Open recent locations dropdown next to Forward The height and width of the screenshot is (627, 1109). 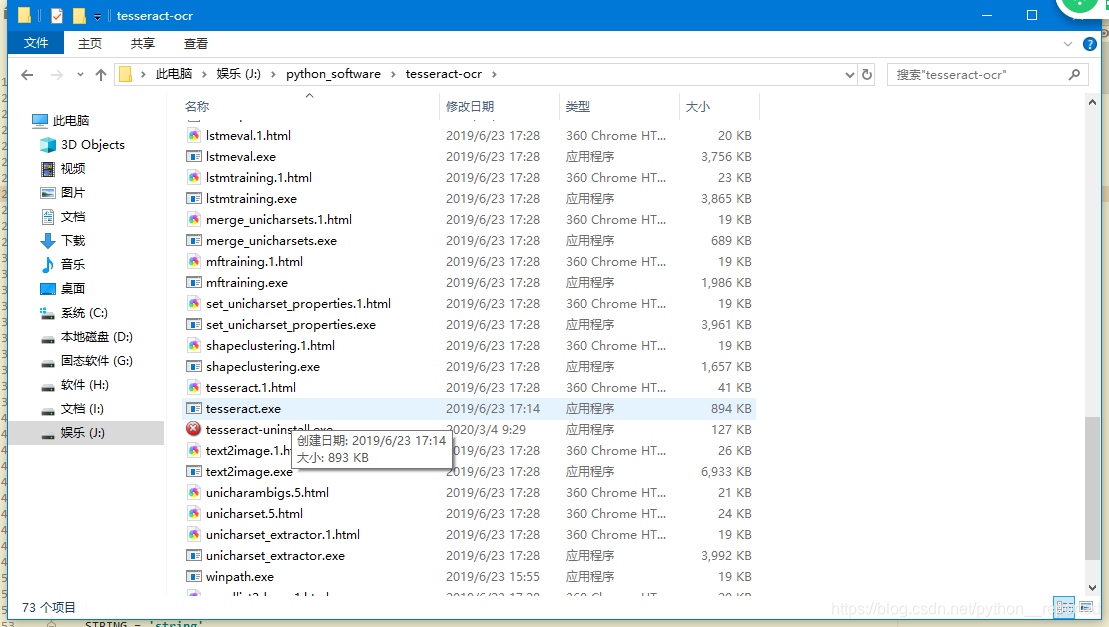click(x=80, y=74)
